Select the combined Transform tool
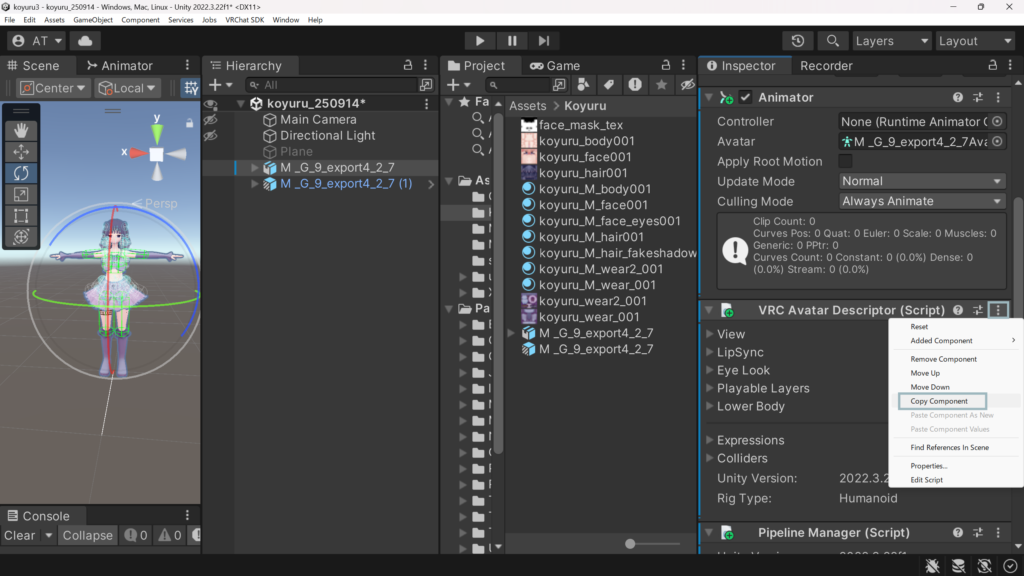1024x576 pixels. 21,236
